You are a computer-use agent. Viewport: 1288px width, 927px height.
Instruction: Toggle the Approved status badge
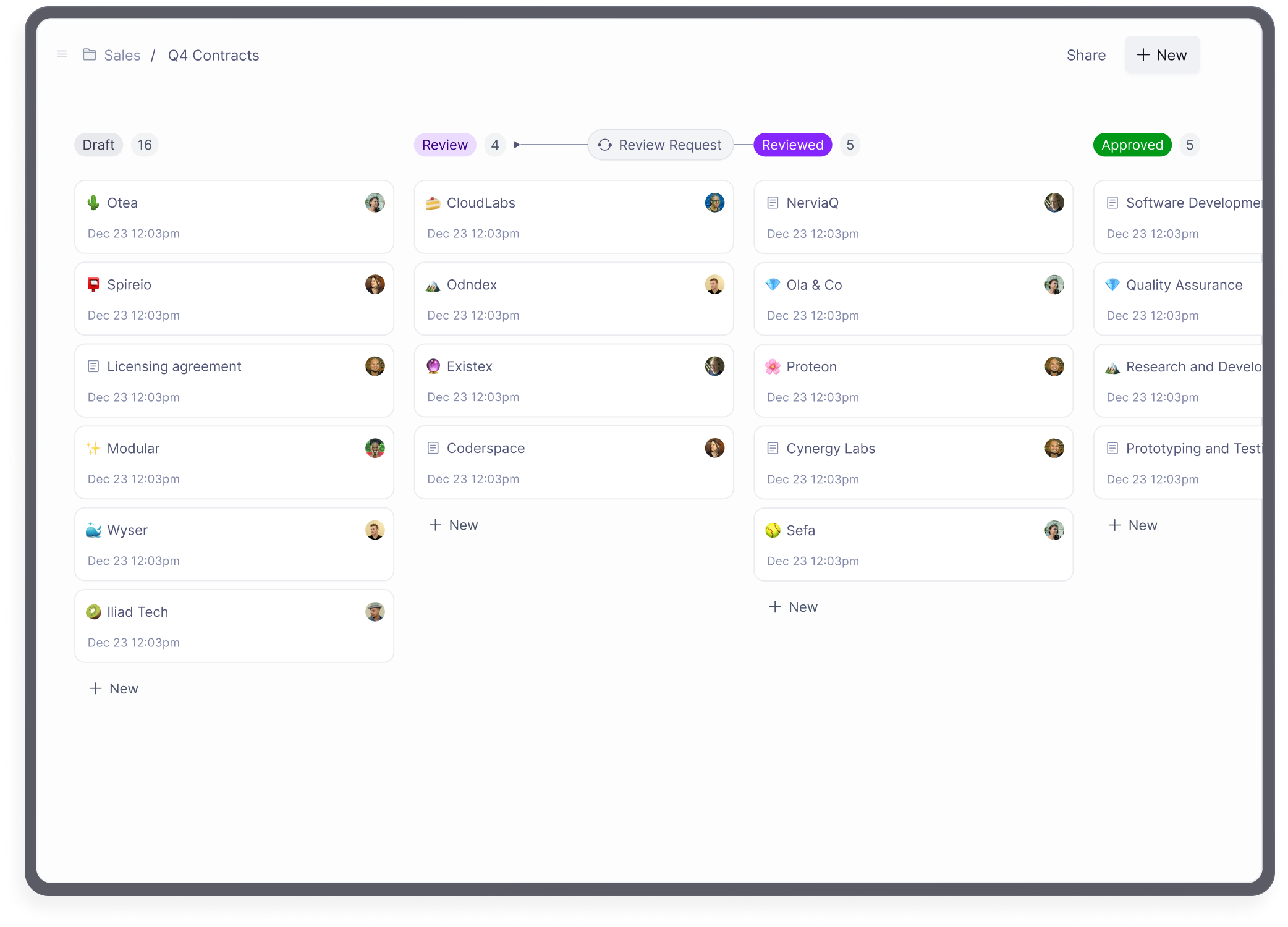click(x=1132, y=145)
